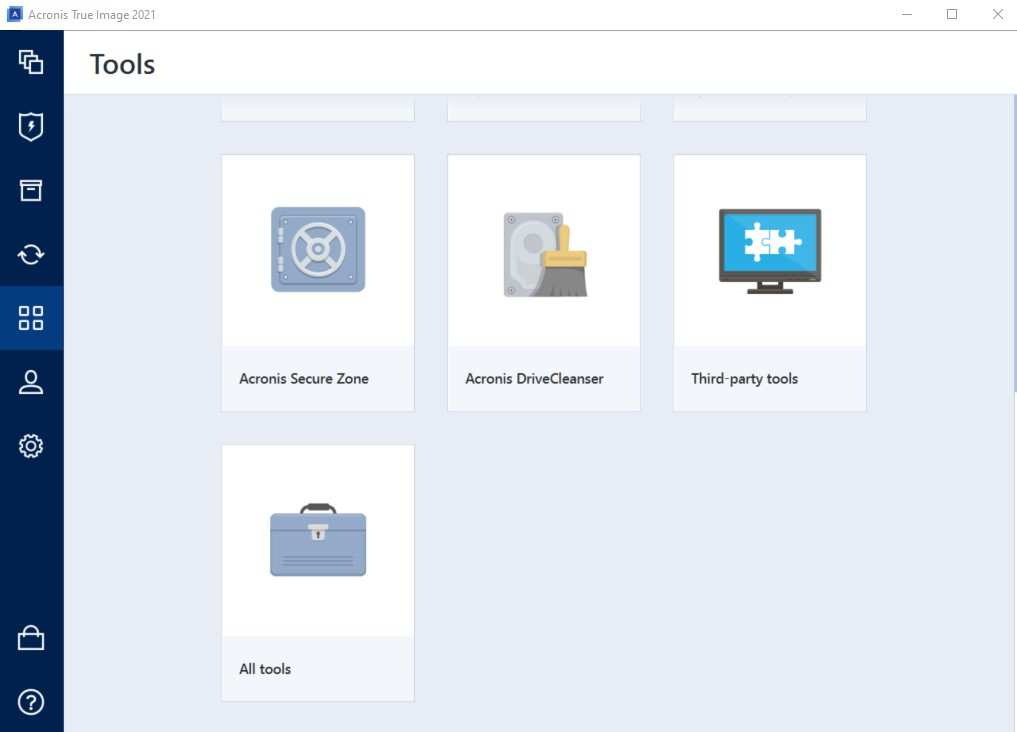This screenshot has width=1017, height=732.
Task: Open the Account section in sidebar
Action: pyautogui.click(x=31, y=382)
